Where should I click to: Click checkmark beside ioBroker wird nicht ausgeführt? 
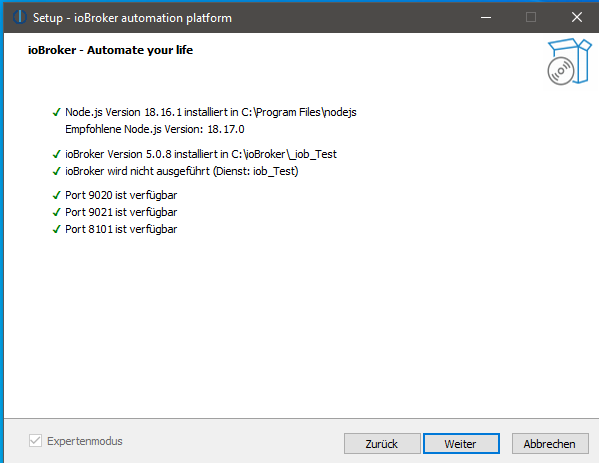pos(56,171)
